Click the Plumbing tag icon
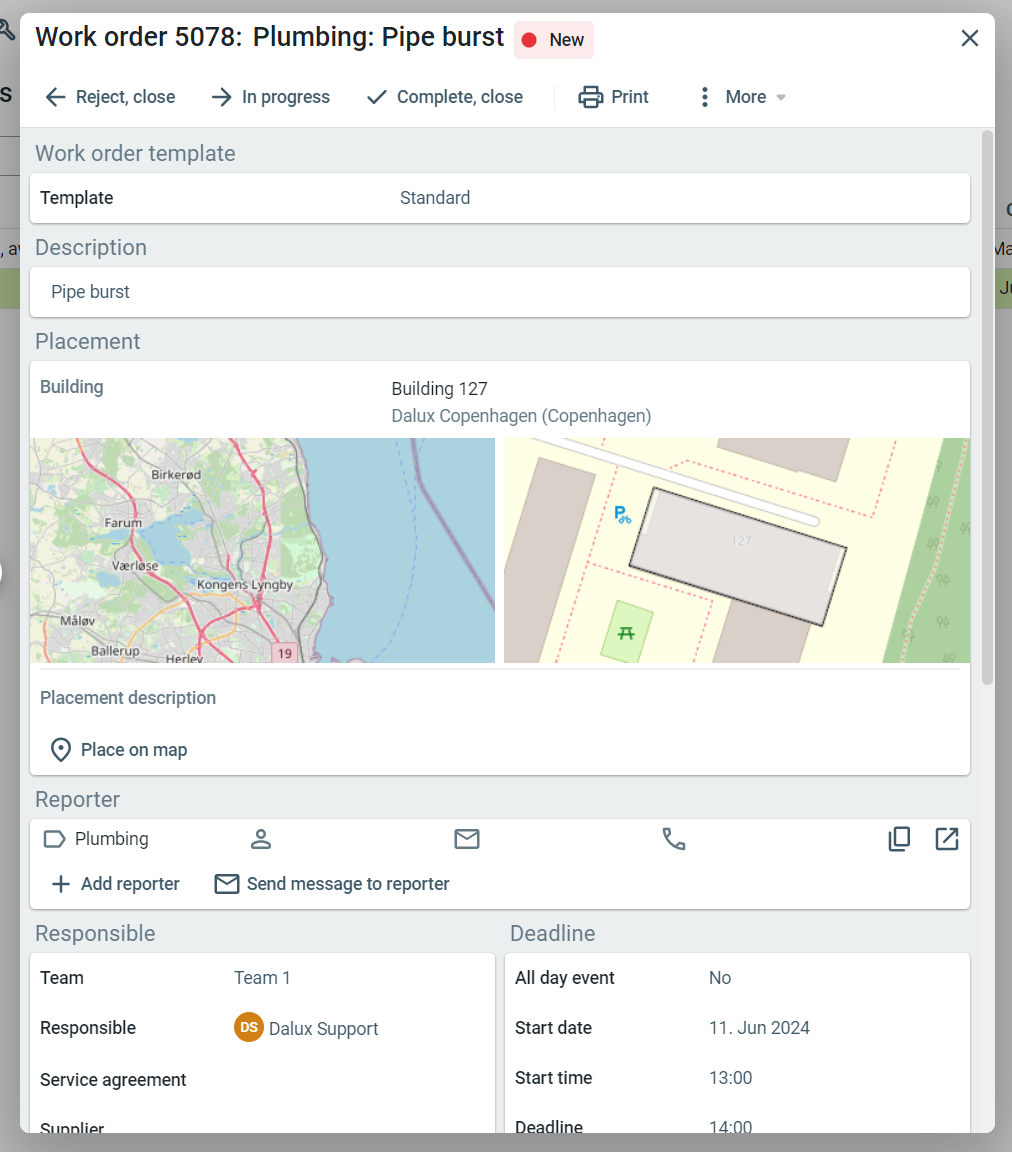 click(54, 839)
